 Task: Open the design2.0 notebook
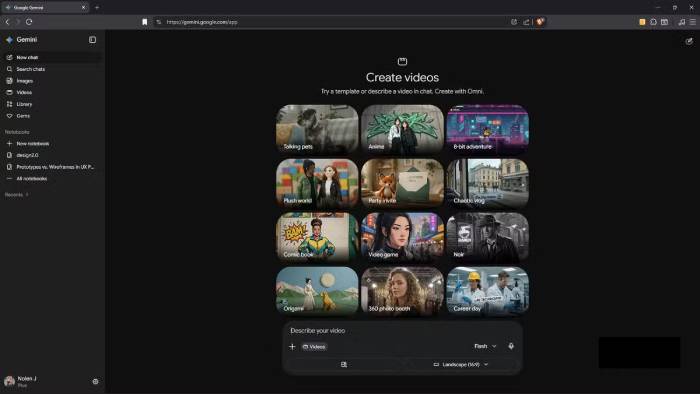pyautogui.click(x=52, y=155)
